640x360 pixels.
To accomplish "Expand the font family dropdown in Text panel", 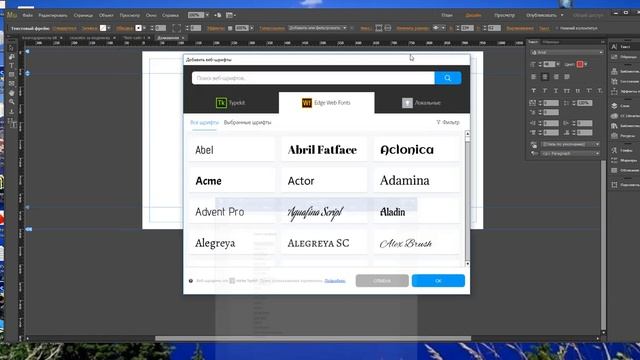I will 601,52.
